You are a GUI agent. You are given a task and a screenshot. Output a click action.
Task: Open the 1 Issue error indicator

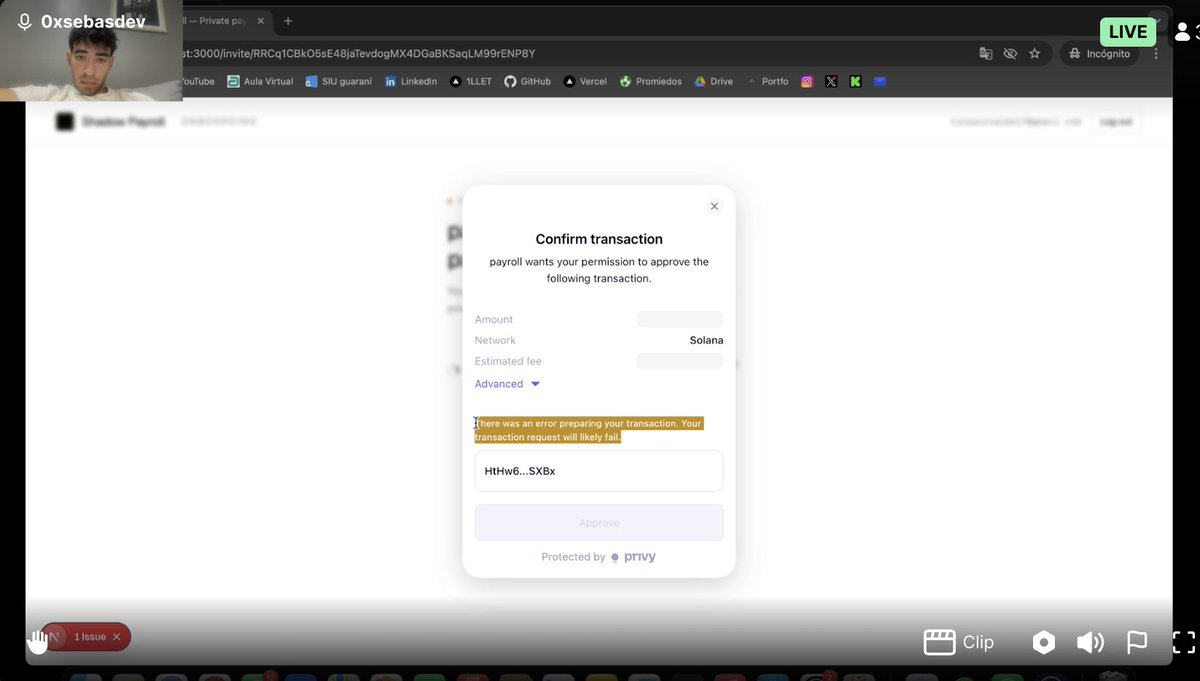(89, 637)
